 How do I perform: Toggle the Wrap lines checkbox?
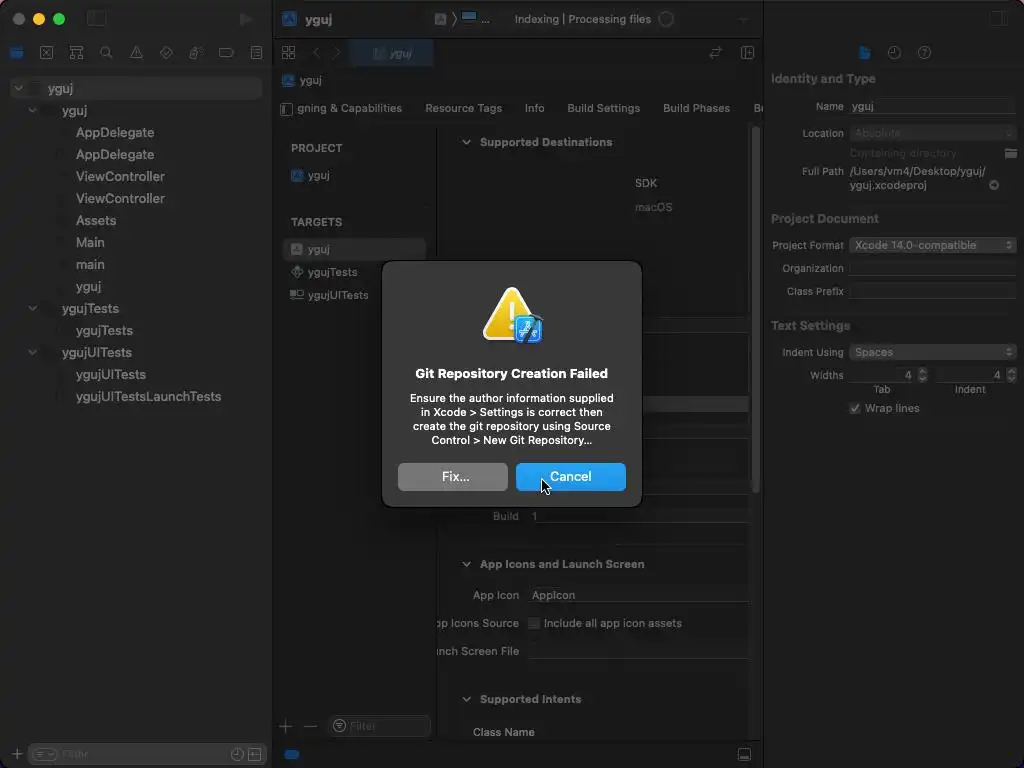[x=854, y=408]
